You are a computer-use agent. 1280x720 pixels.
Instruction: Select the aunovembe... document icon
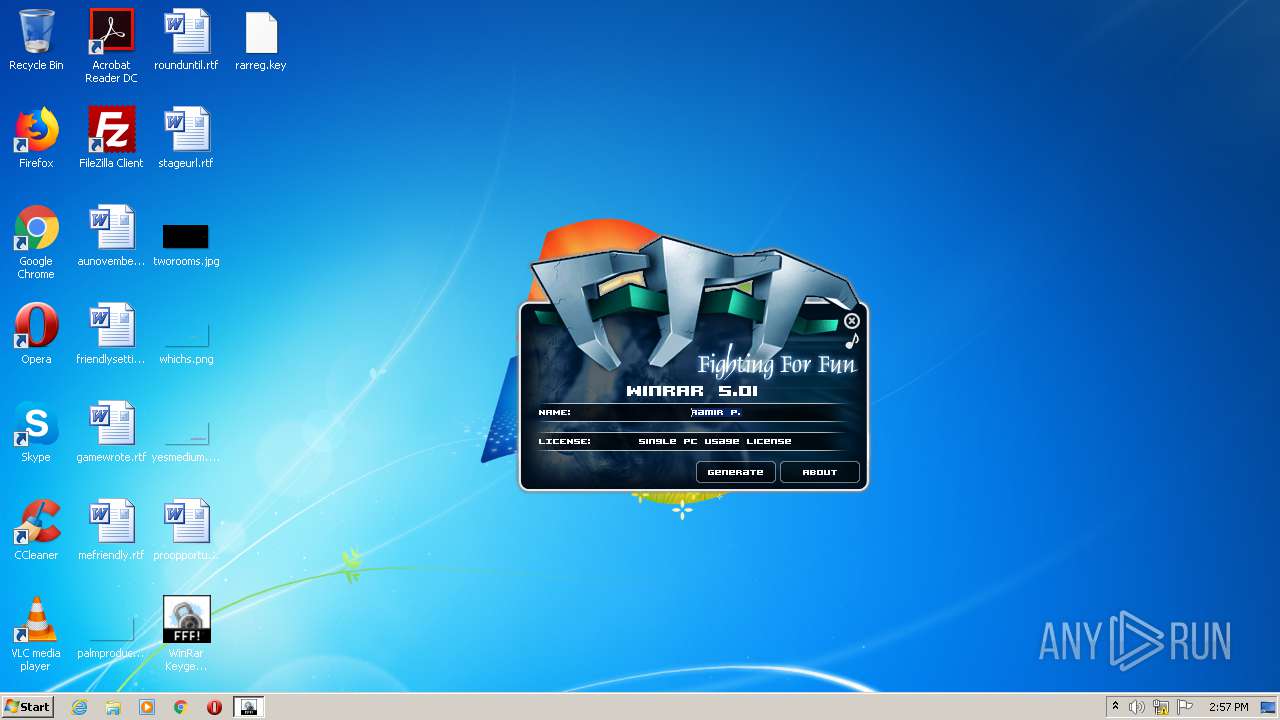[111, 236]
